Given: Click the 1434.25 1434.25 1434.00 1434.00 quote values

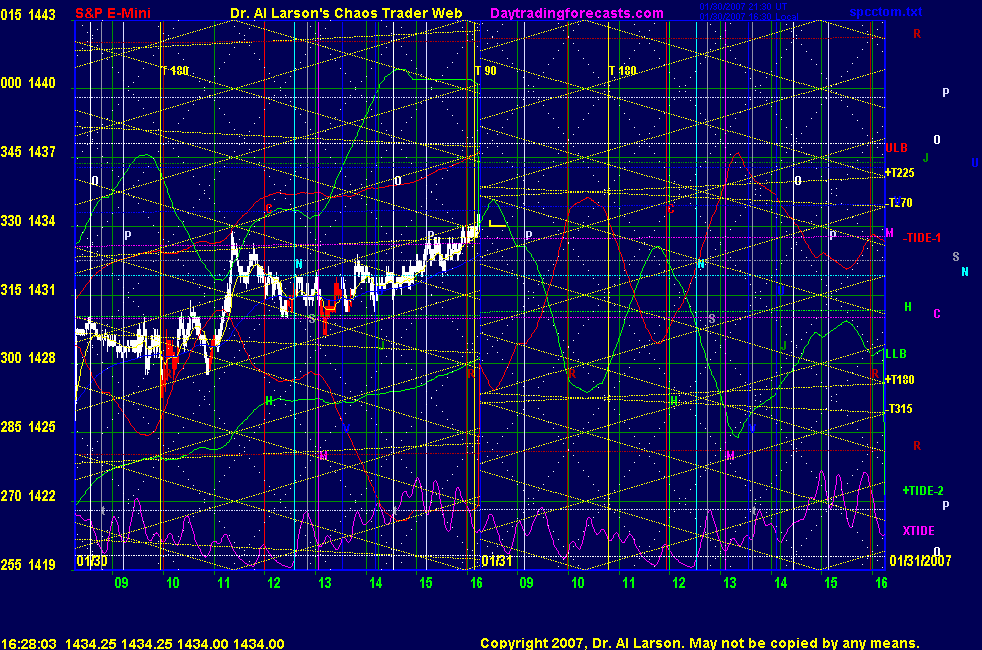Looking at the screenshot, I should 175,644.
